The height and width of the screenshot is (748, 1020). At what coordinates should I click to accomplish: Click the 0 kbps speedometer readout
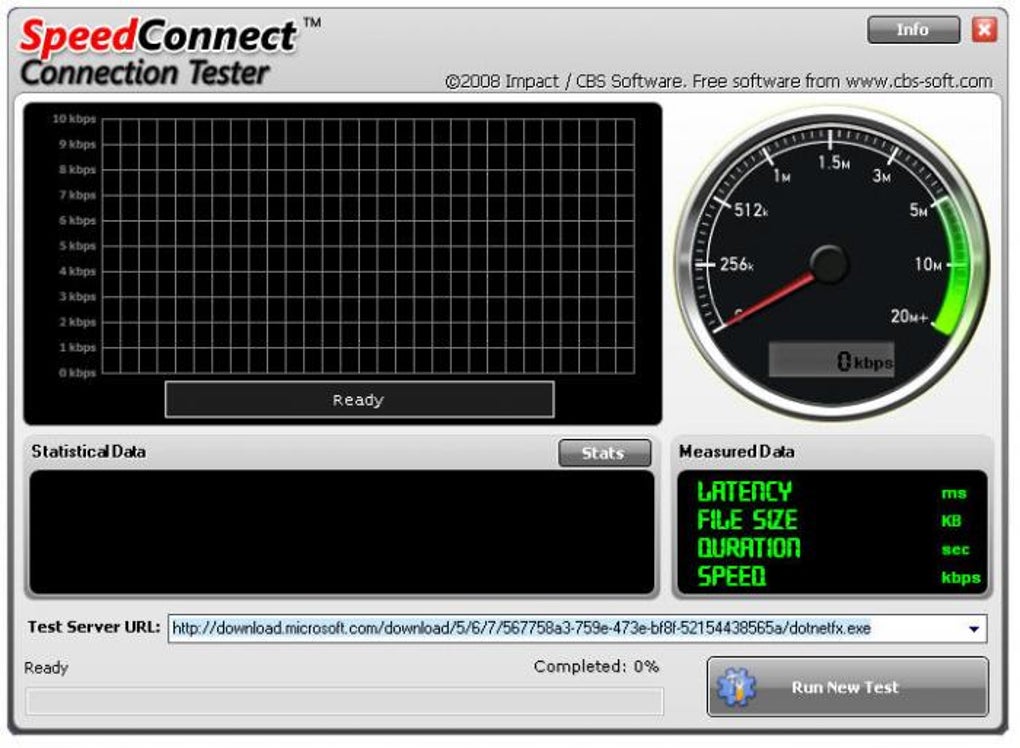pos(832,360)
